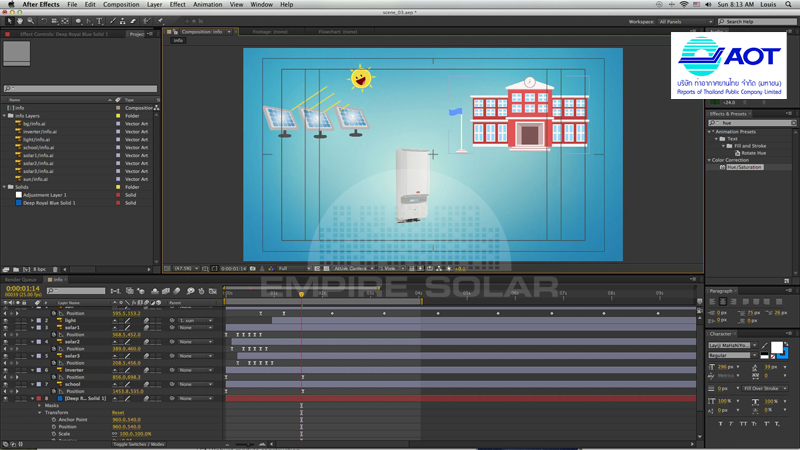Click the current-time indicator playhead
The height and width of the screenshot is (450, 800).
pyautogui.click(x=302, y=294)
